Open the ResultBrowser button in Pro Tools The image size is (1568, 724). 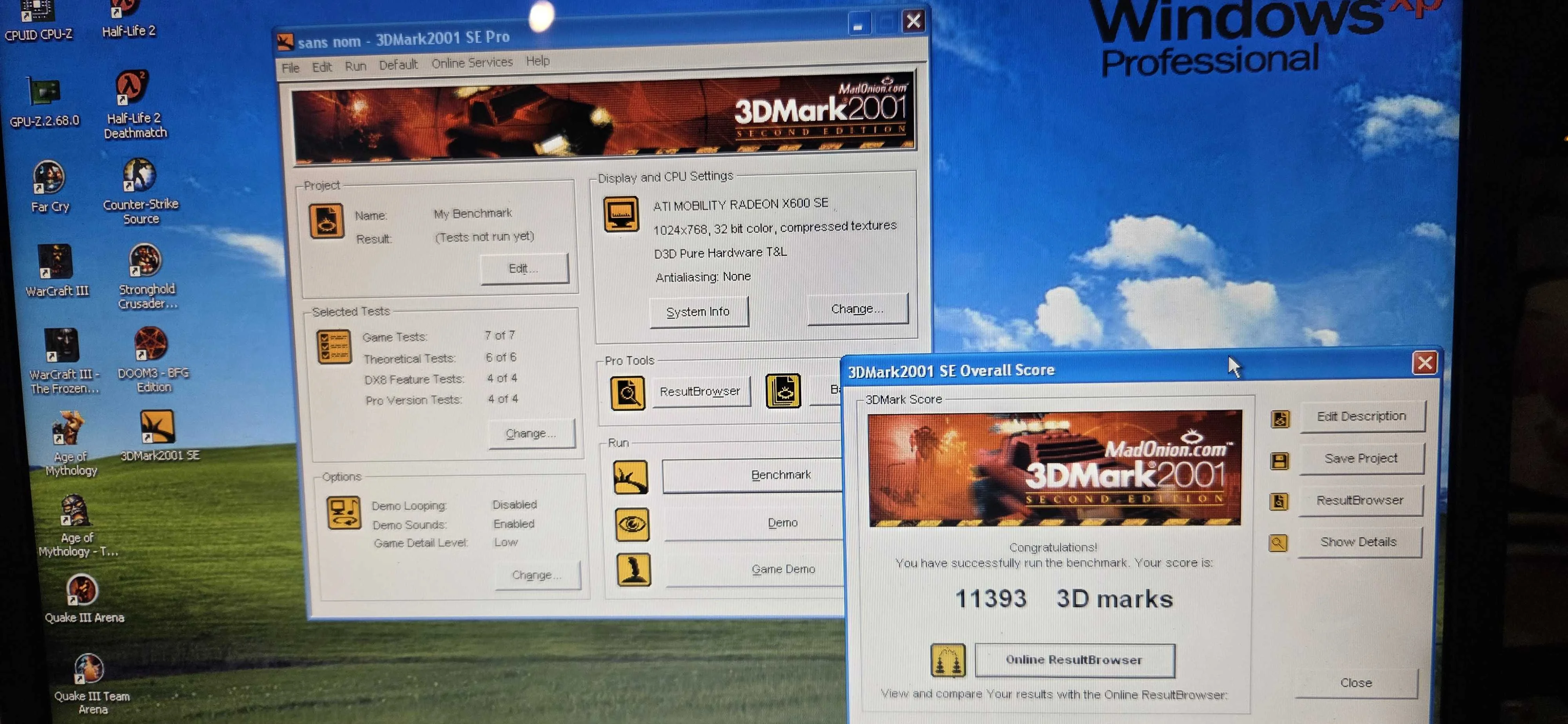coord(701,392)
